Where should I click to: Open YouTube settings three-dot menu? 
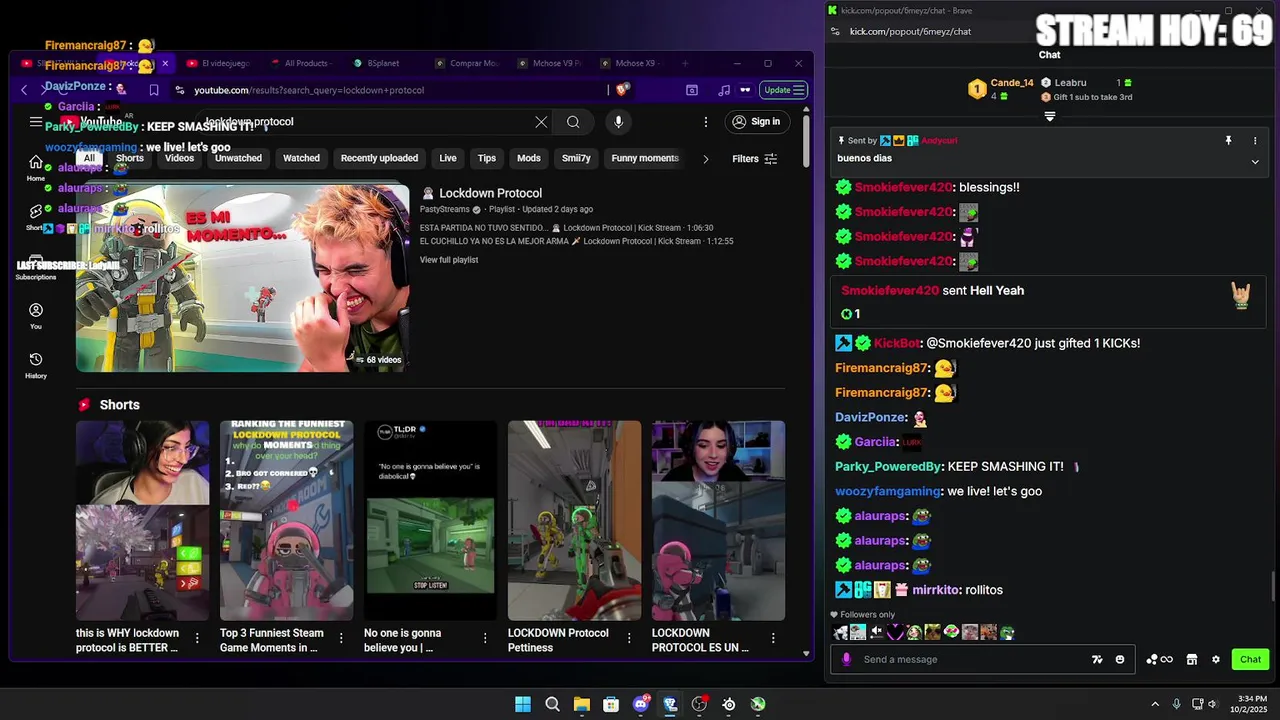click(x=705, y=122)
